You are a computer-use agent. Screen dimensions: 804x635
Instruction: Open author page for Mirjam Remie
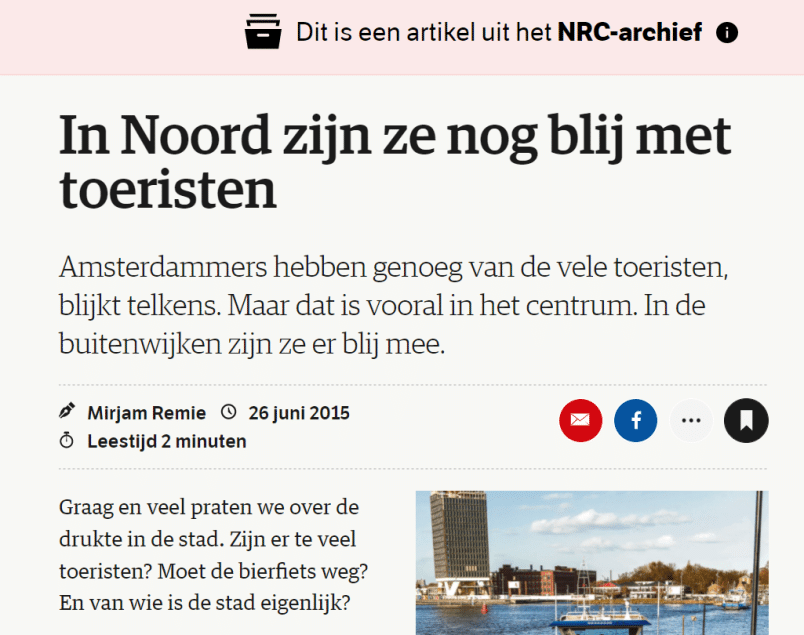147,411
